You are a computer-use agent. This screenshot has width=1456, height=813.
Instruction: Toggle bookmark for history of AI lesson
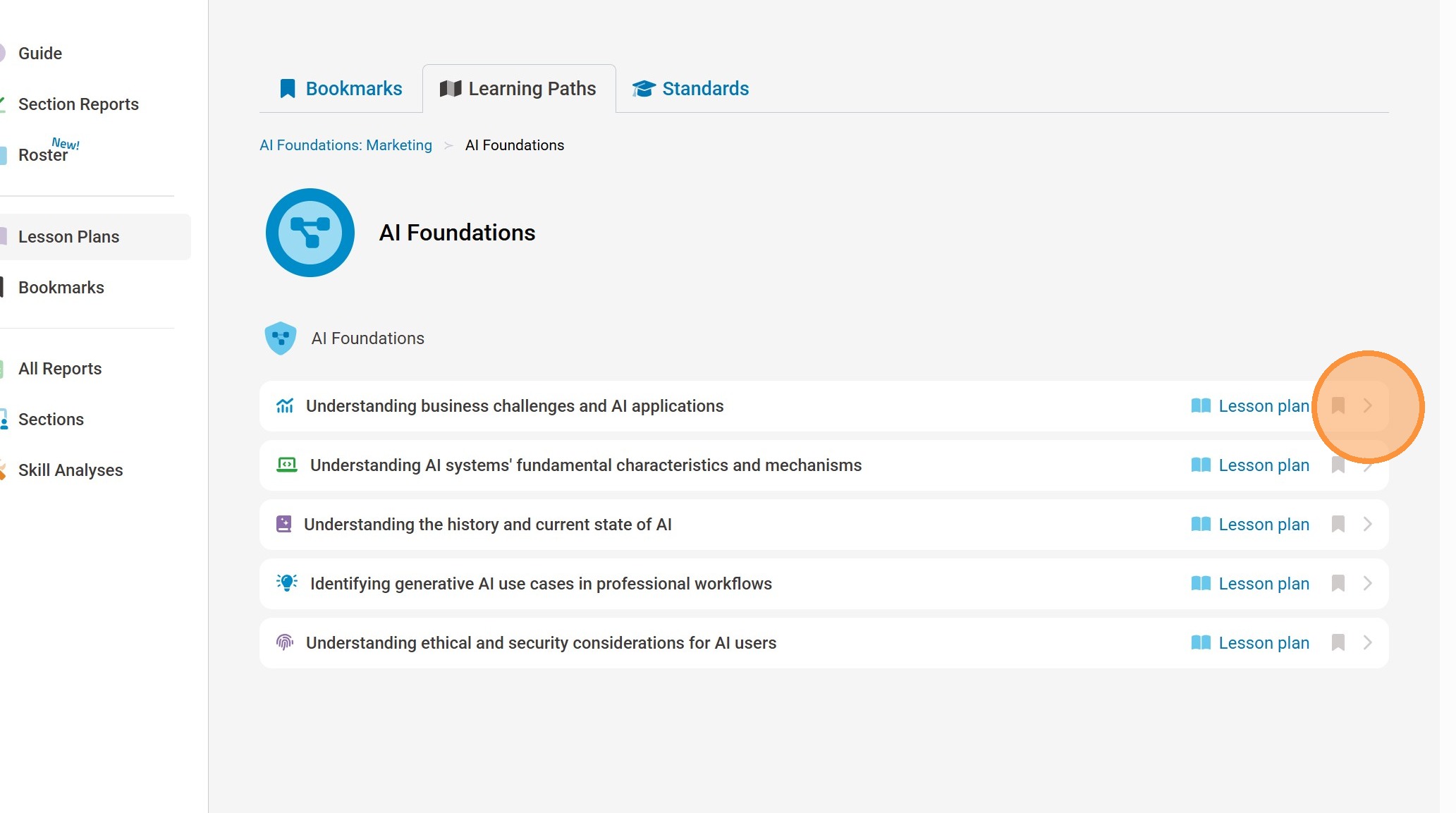pos(1338,524)
